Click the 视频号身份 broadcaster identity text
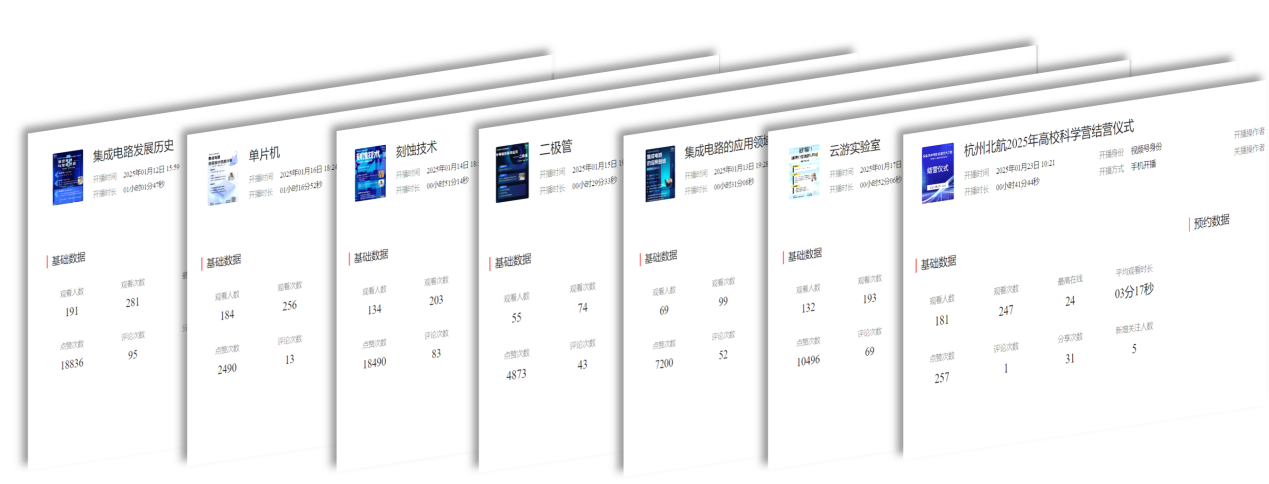The width and height of the screenshot is (1269, 484). coord(1146,147)
